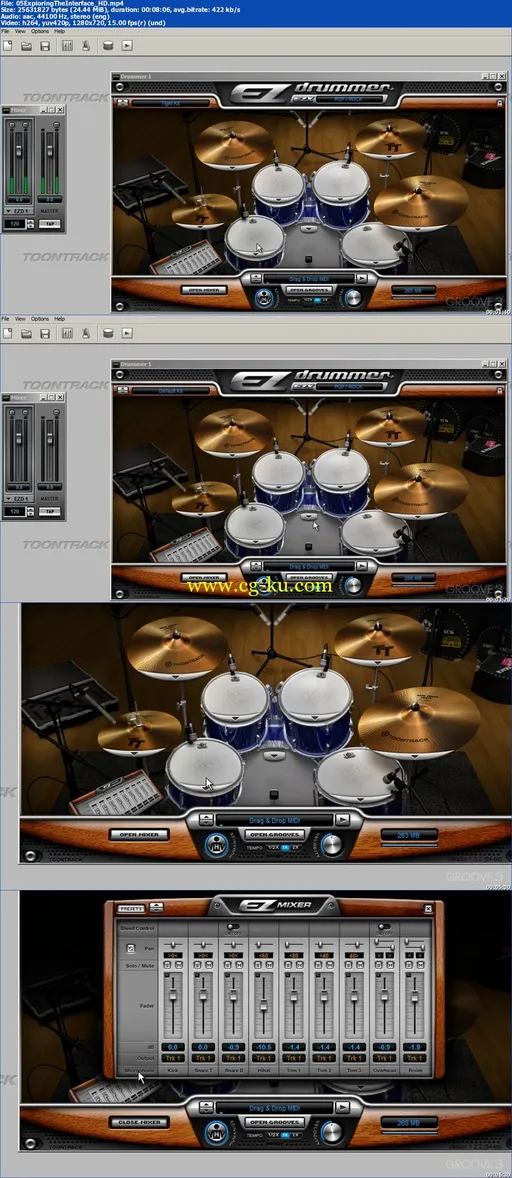Solo the Hihat channel in EZ Mixer
Screen dimensions: 512x1178
click(x=258, y=965)
